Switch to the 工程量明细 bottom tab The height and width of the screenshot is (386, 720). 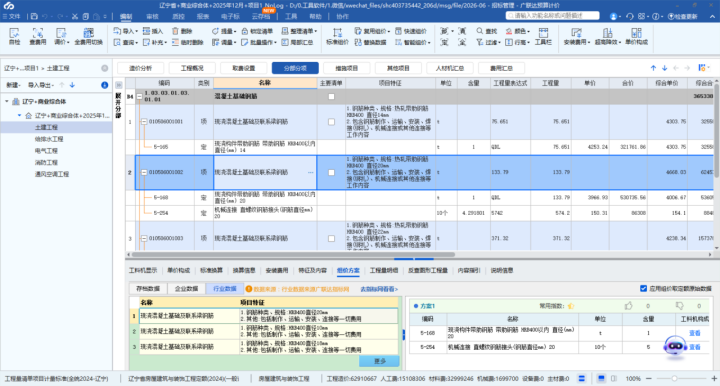pos(384,270)
